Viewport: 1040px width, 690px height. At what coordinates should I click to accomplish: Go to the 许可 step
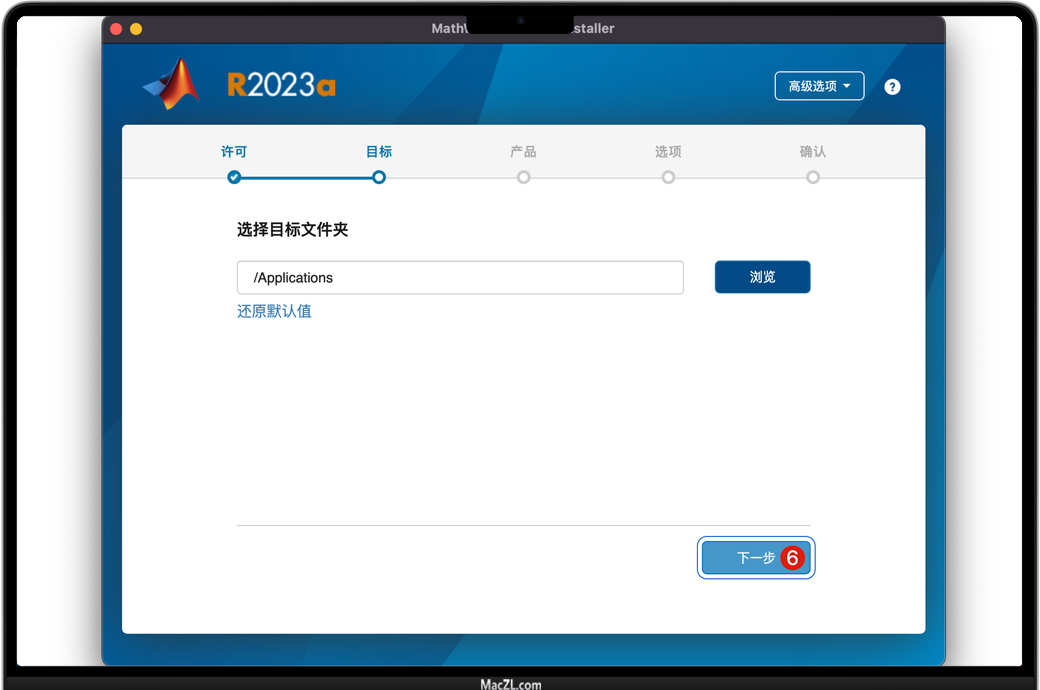(233, 152)
